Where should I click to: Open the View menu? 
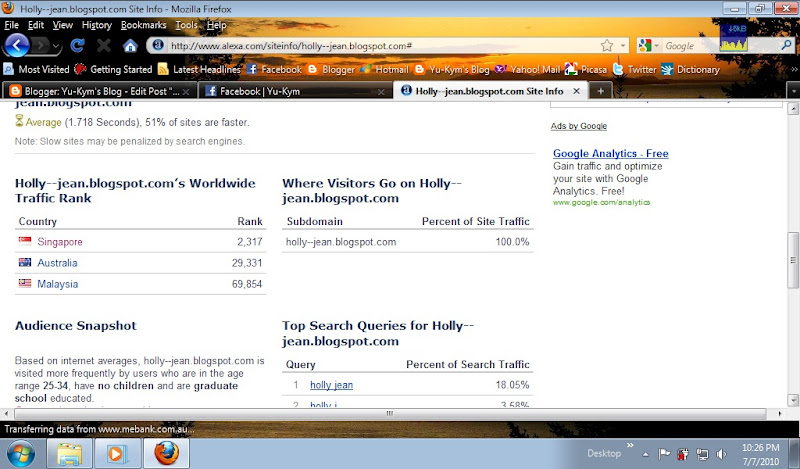click(x=62, y=25)
